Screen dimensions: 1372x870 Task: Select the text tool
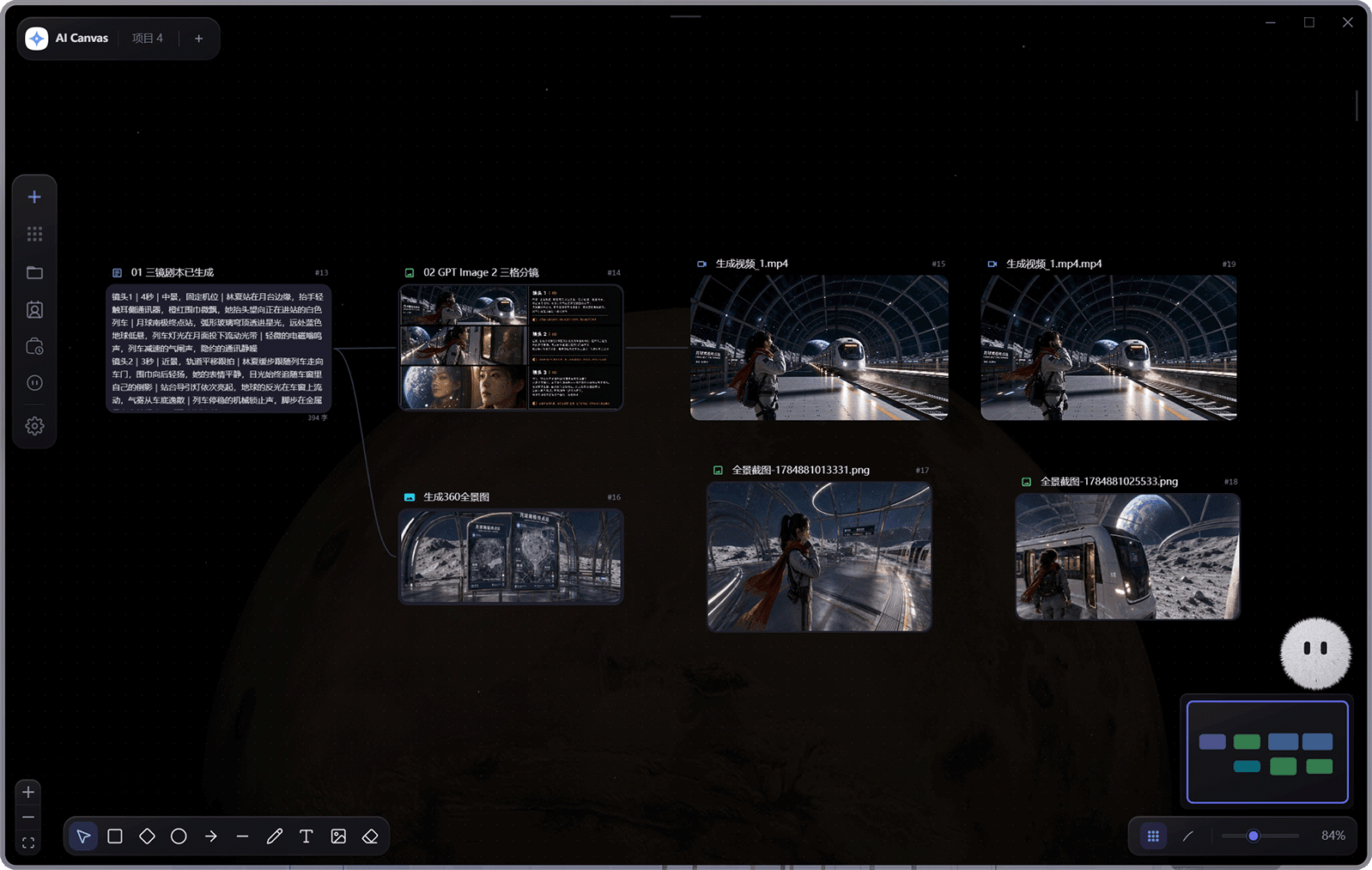pyautogui.click(x=307, y=837)
